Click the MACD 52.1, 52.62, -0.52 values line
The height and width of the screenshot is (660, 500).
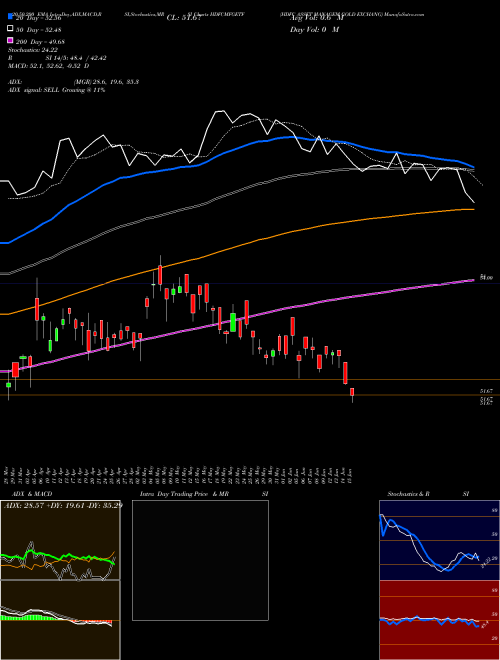48,66
